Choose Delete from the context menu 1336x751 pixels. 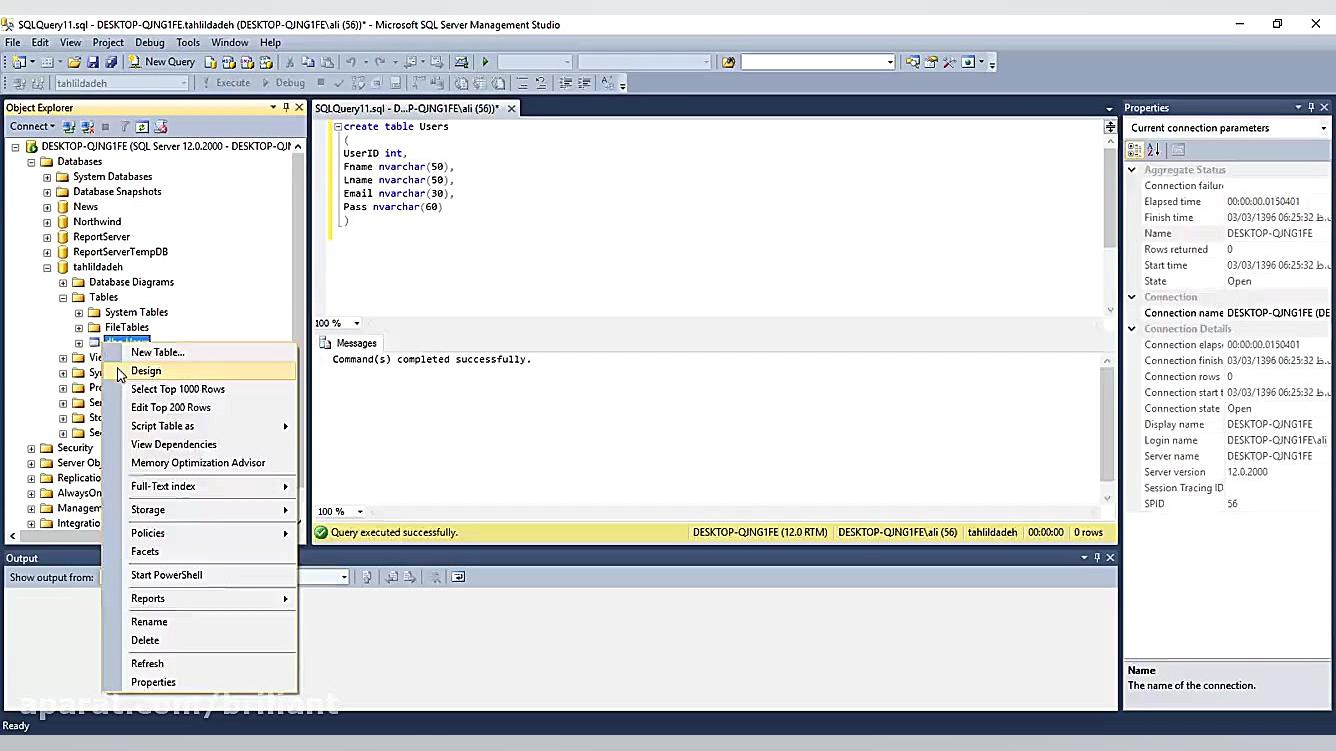coord(200,640)
